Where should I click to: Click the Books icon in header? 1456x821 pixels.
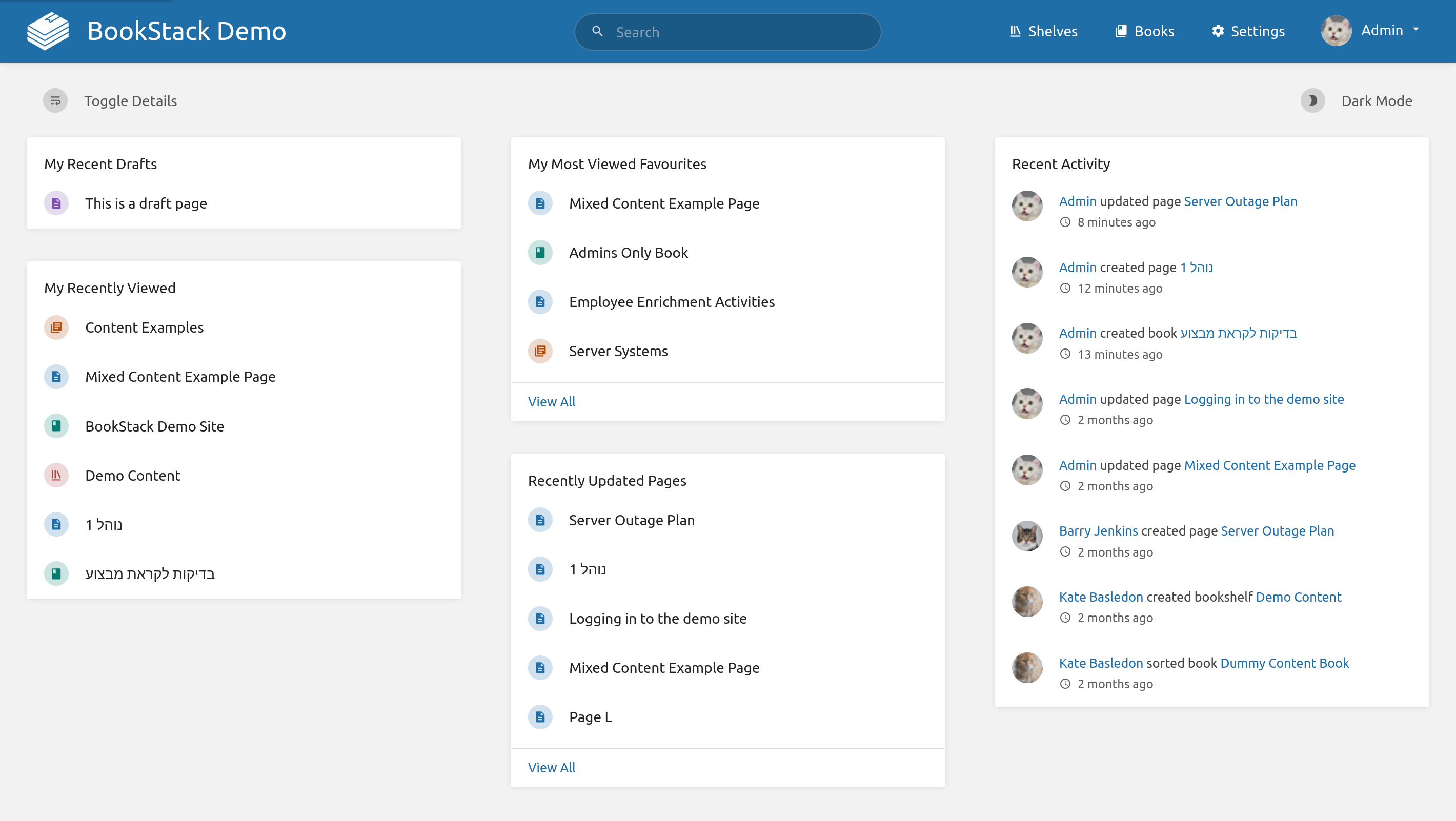click(x=1121, y=31)
